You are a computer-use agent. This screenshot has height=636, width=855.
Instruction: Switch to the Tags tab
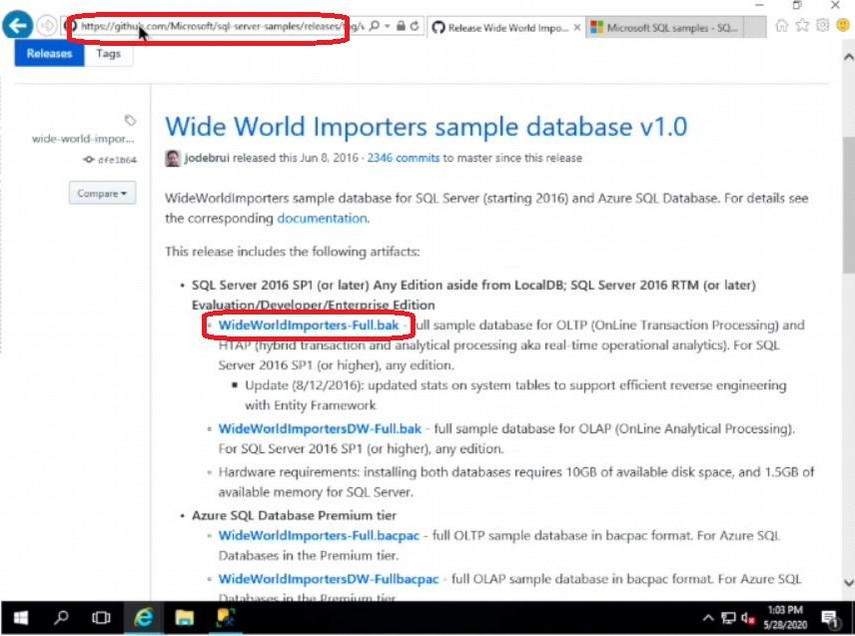[108, 54]
